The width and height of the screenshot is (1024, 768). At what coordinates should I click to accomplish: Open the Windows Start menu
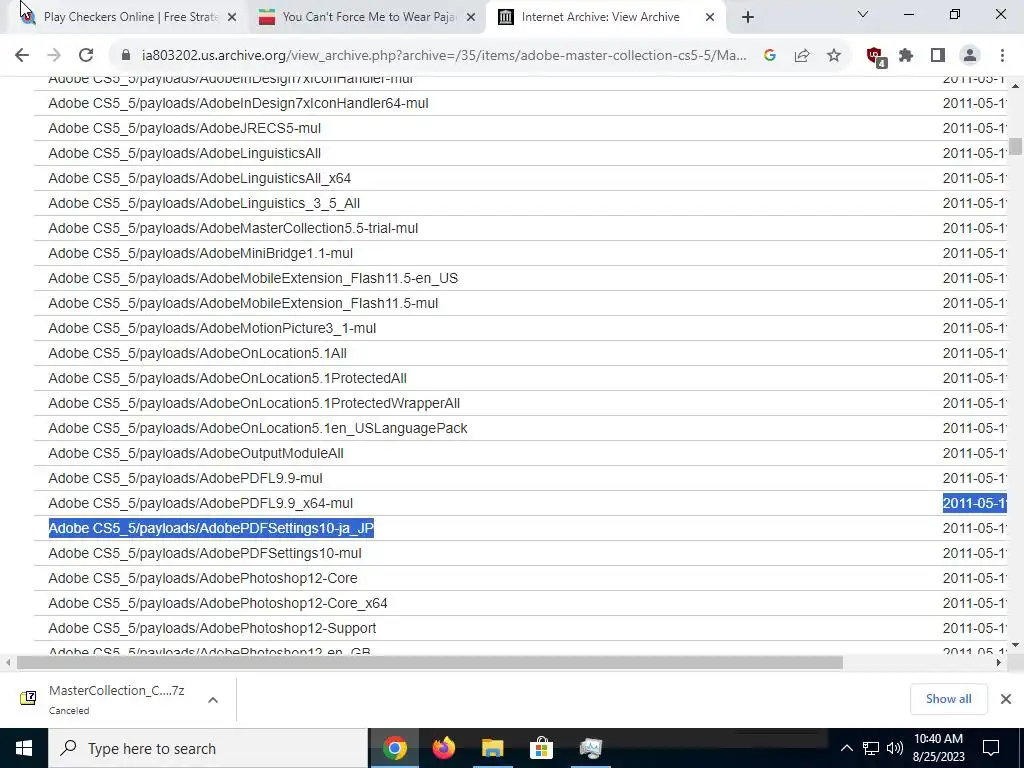24,748
